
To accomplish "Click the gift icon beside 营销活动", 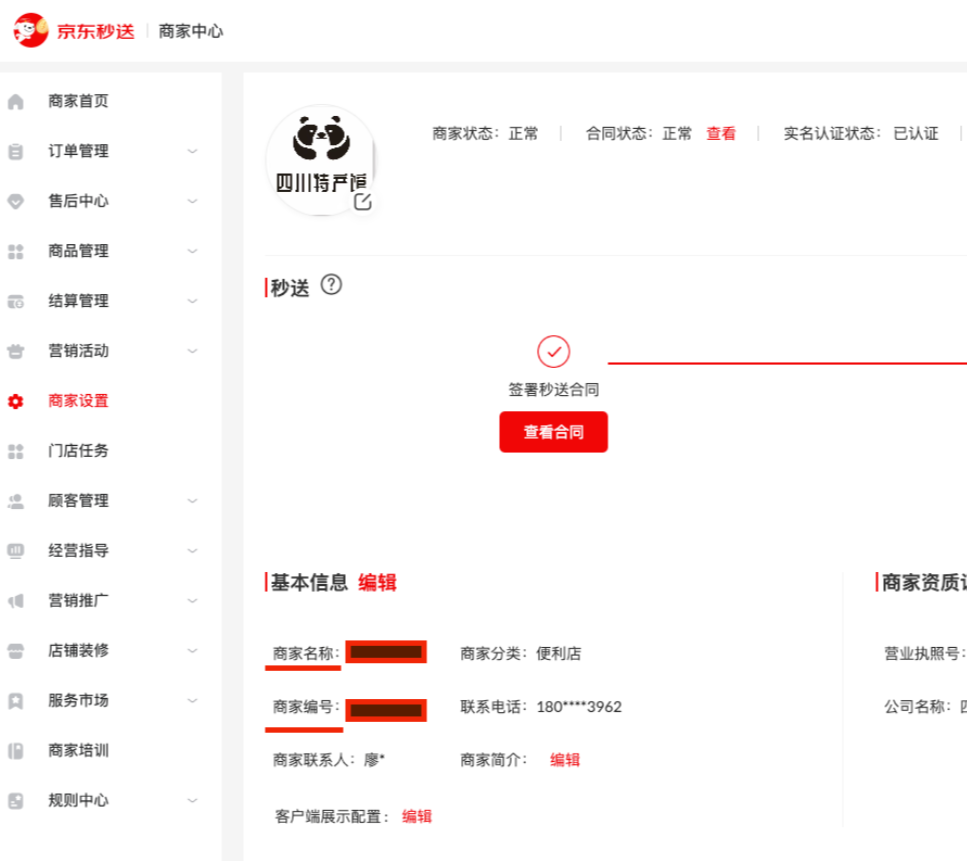I will [x=15, y=351].
